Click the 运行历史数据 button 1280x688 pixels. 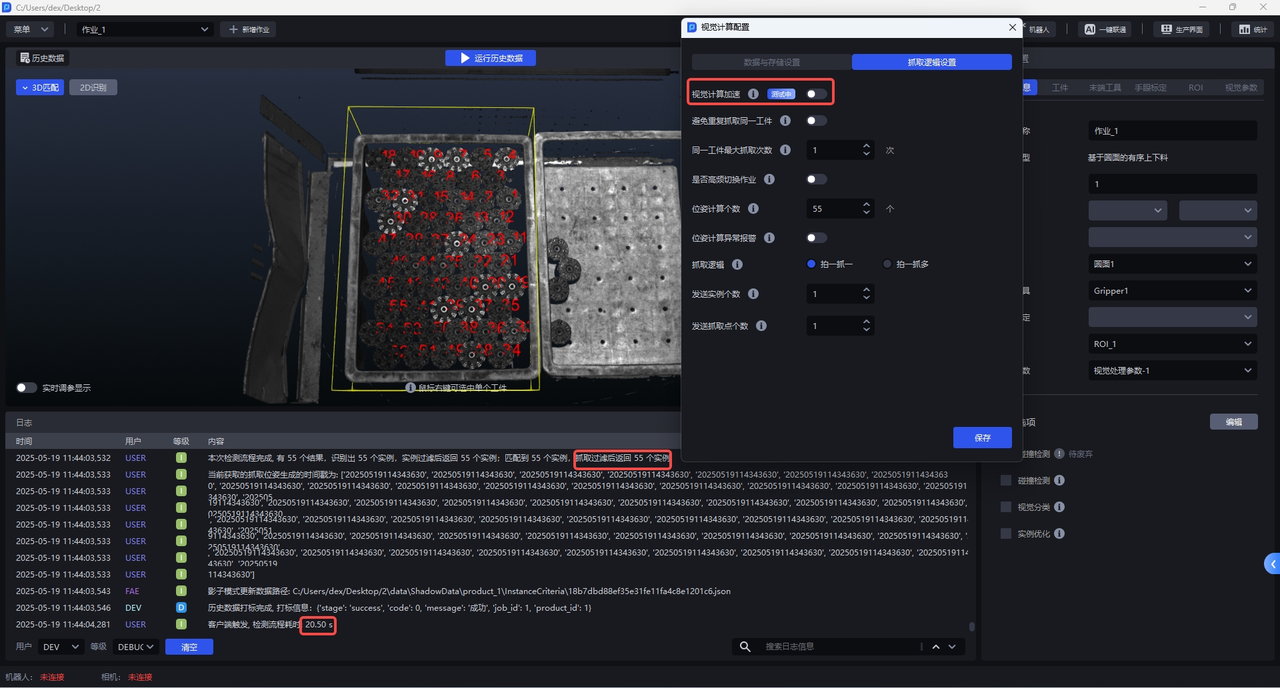(x=490, y=58)
